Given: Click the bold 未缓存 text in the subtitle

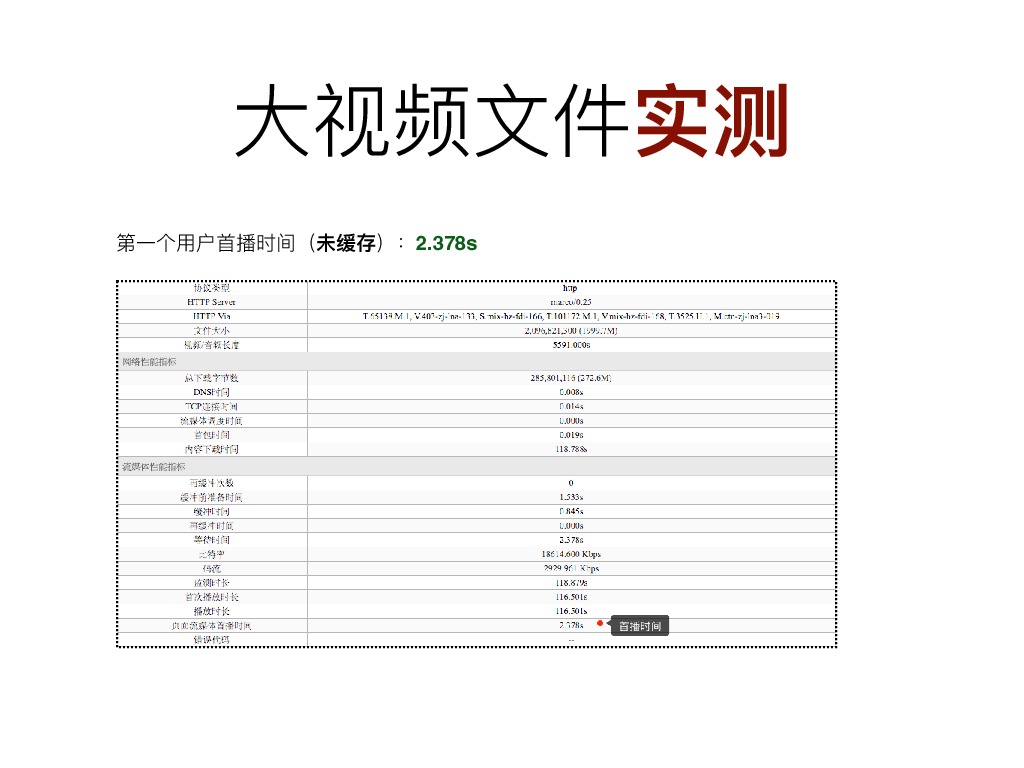Looking at the screenshot, I should click(x=345, y=244).
